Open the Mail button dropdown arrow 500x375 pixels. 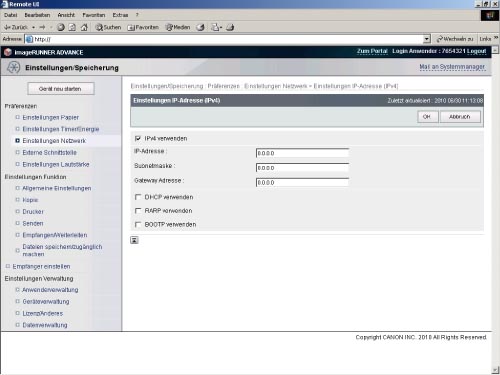pos(221,27)
